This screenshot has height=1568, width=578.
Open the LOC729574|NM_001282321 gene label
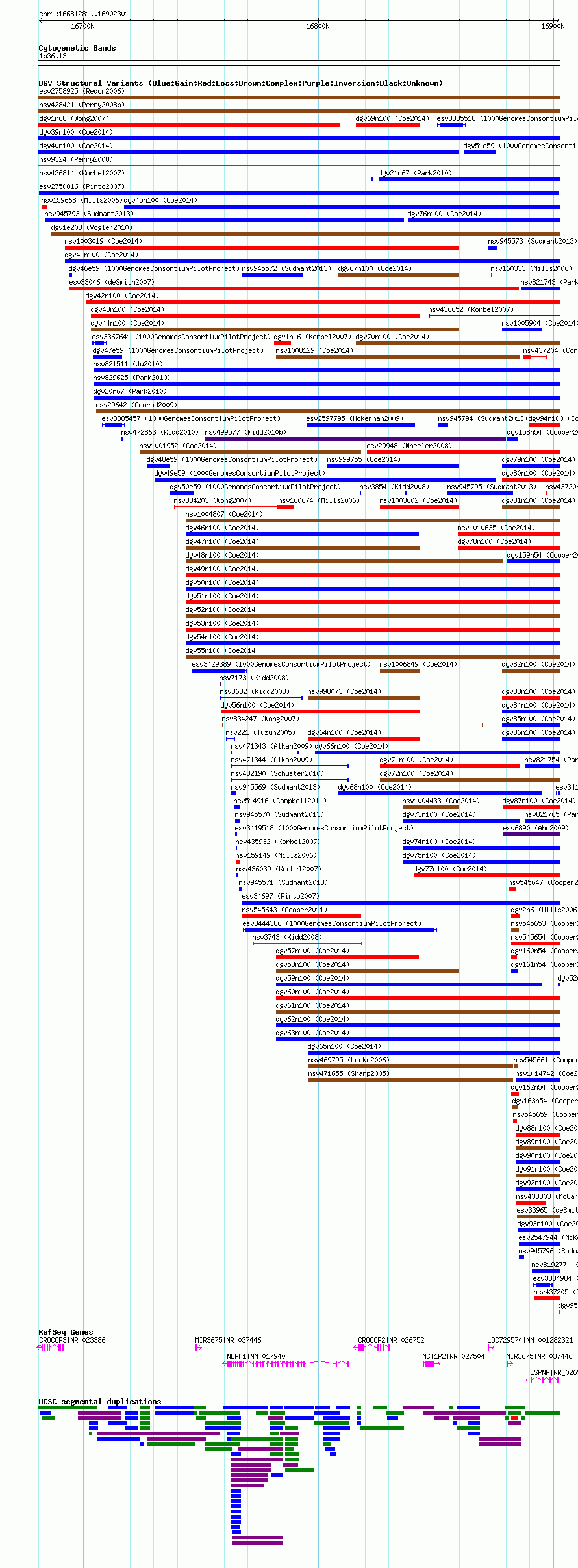[x=530, y=1340]
